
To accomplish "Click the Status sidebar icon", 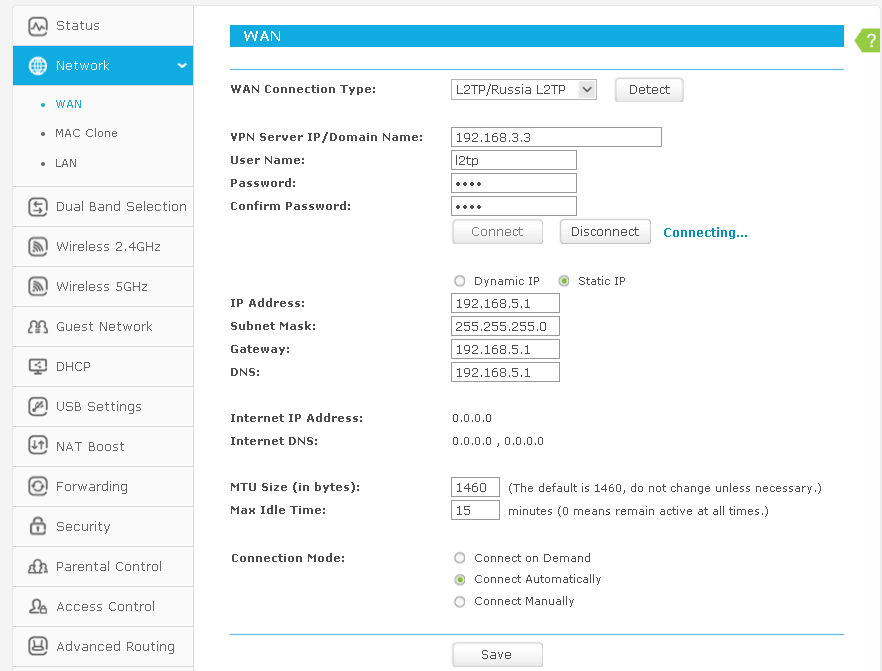I will (38, 26).
